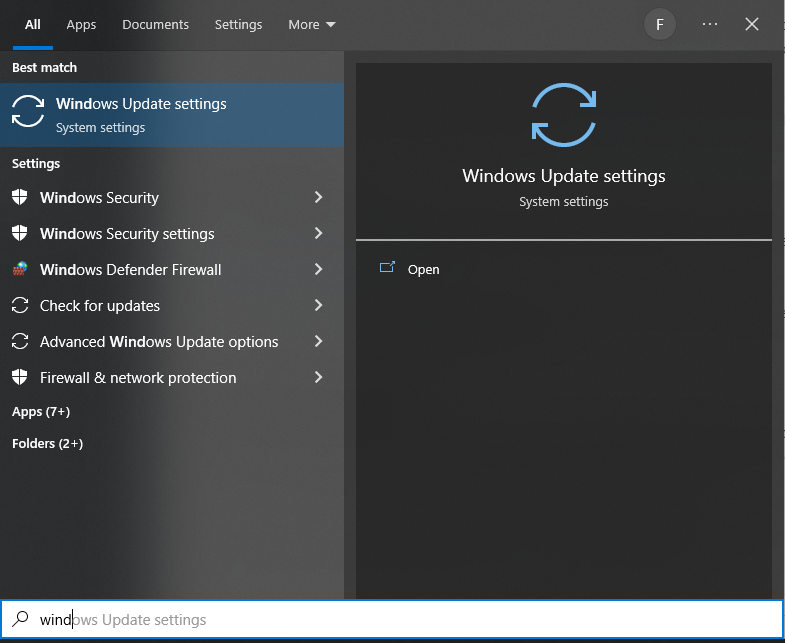Switch to the Settings tab
This screenshot has height=643, width=785.
click(238, 25)
